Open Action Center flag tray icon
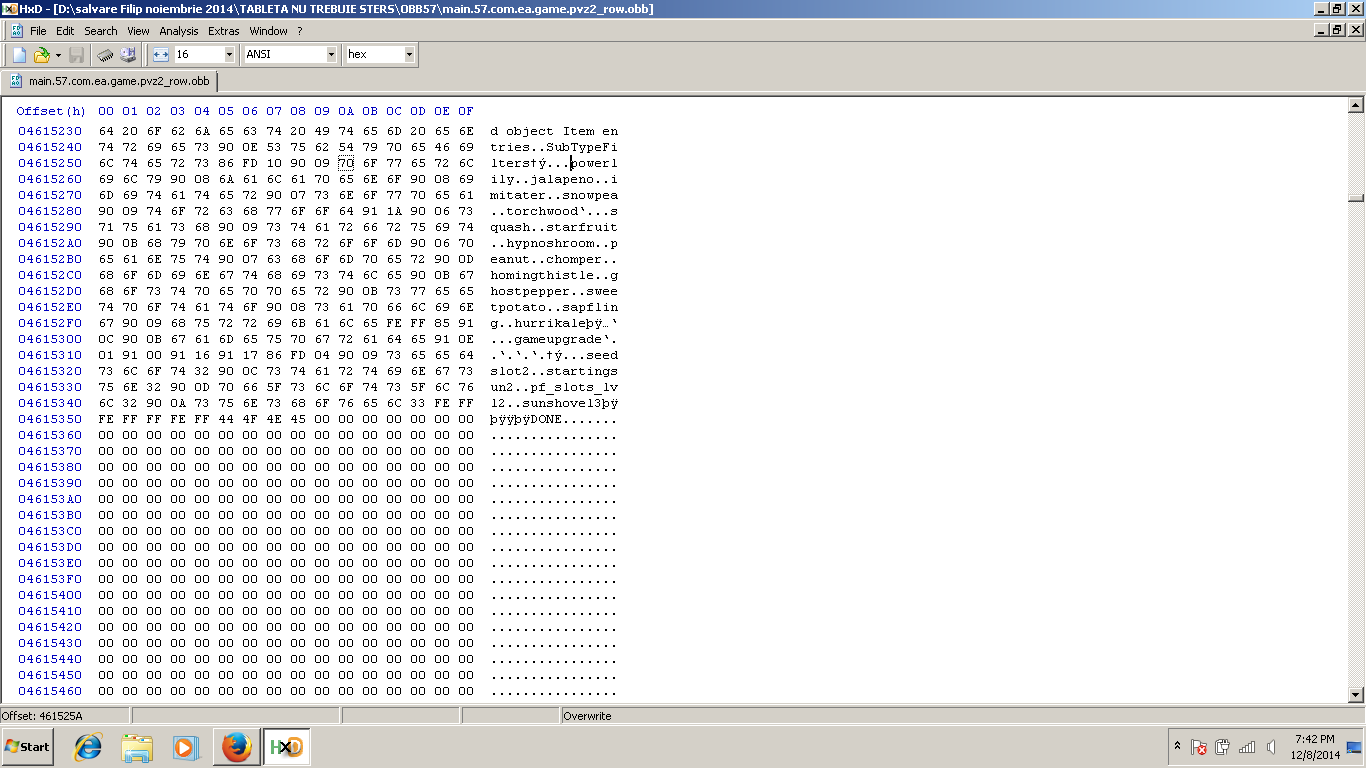The width and height of the screenshot is (1366, 768). (1199, 747)
